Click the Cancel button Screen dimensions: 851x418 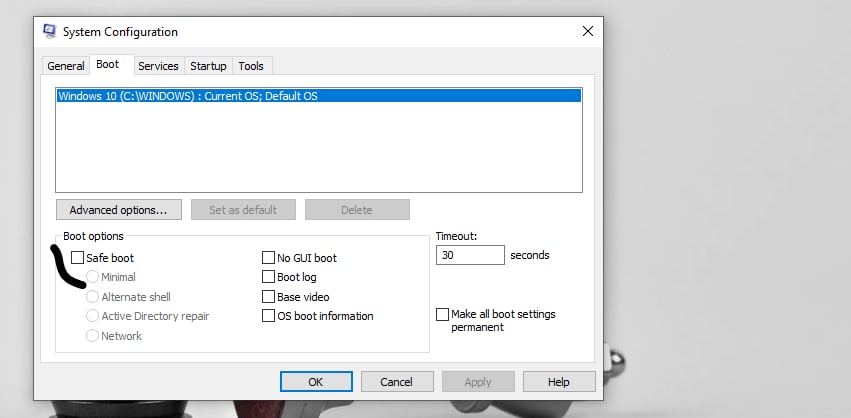tap(397, 382)
